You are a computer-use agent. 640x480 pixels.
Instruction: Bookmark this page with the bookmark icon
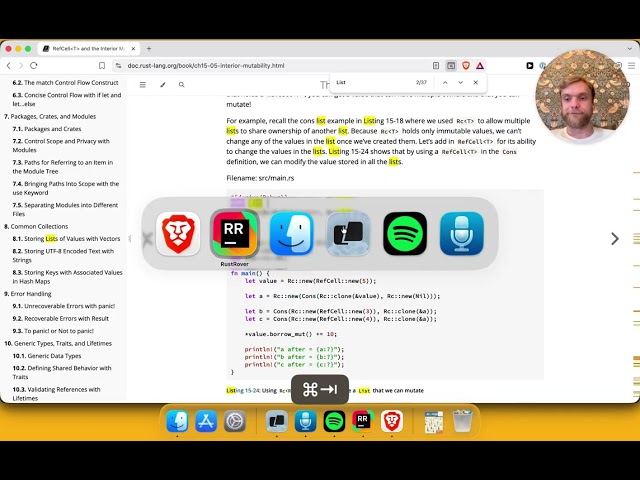[102, 65]
